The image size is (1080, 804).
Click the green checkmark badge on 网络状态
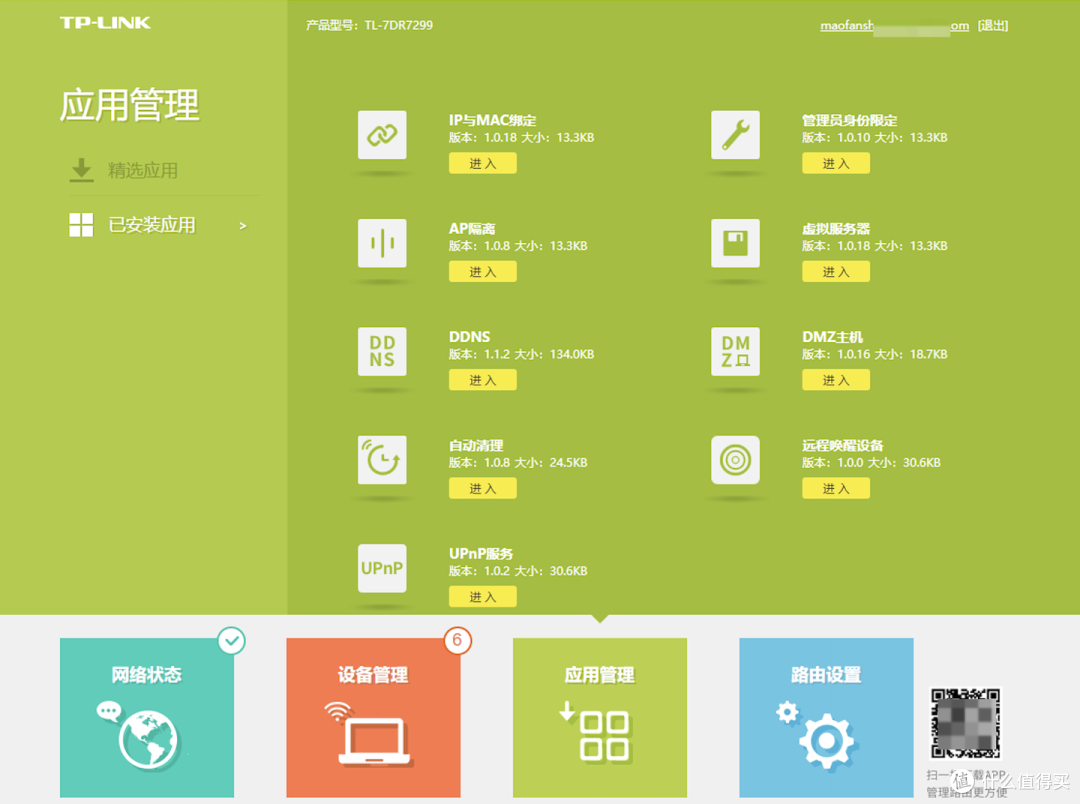pyautogui.click(x=232, y=641)
